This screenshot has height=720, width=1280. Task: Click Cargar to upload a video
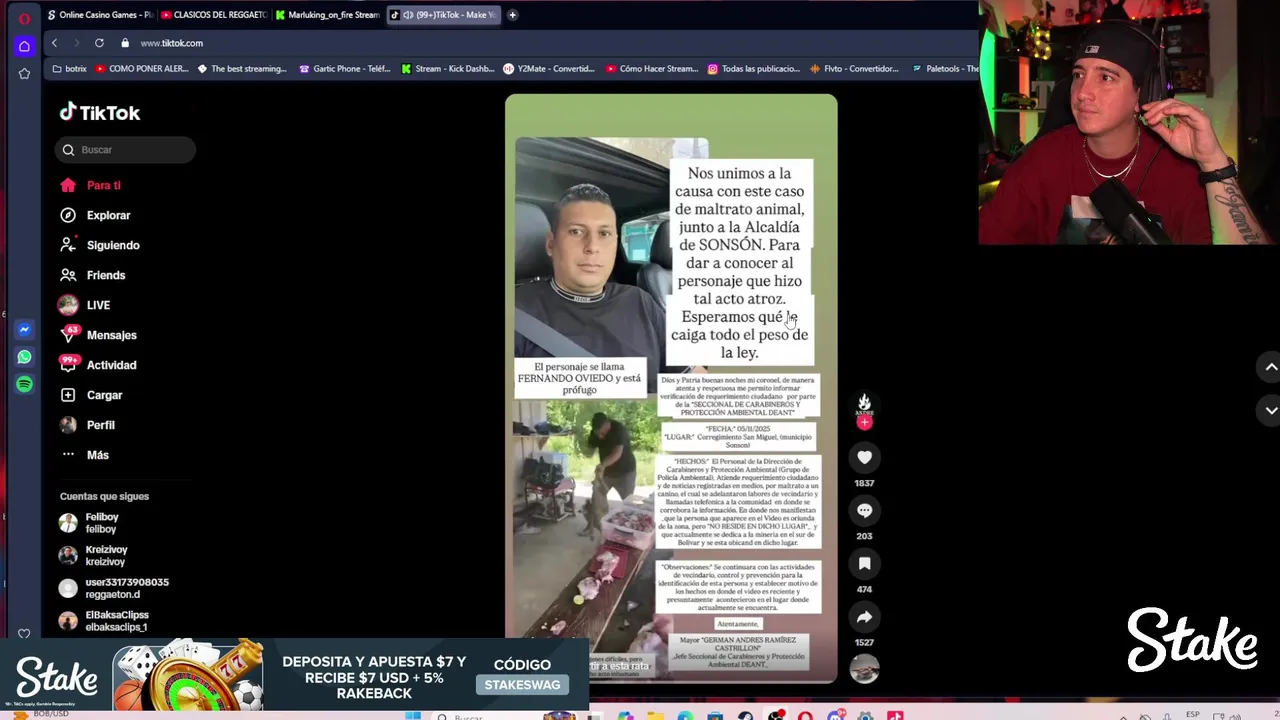click(90, 395)
